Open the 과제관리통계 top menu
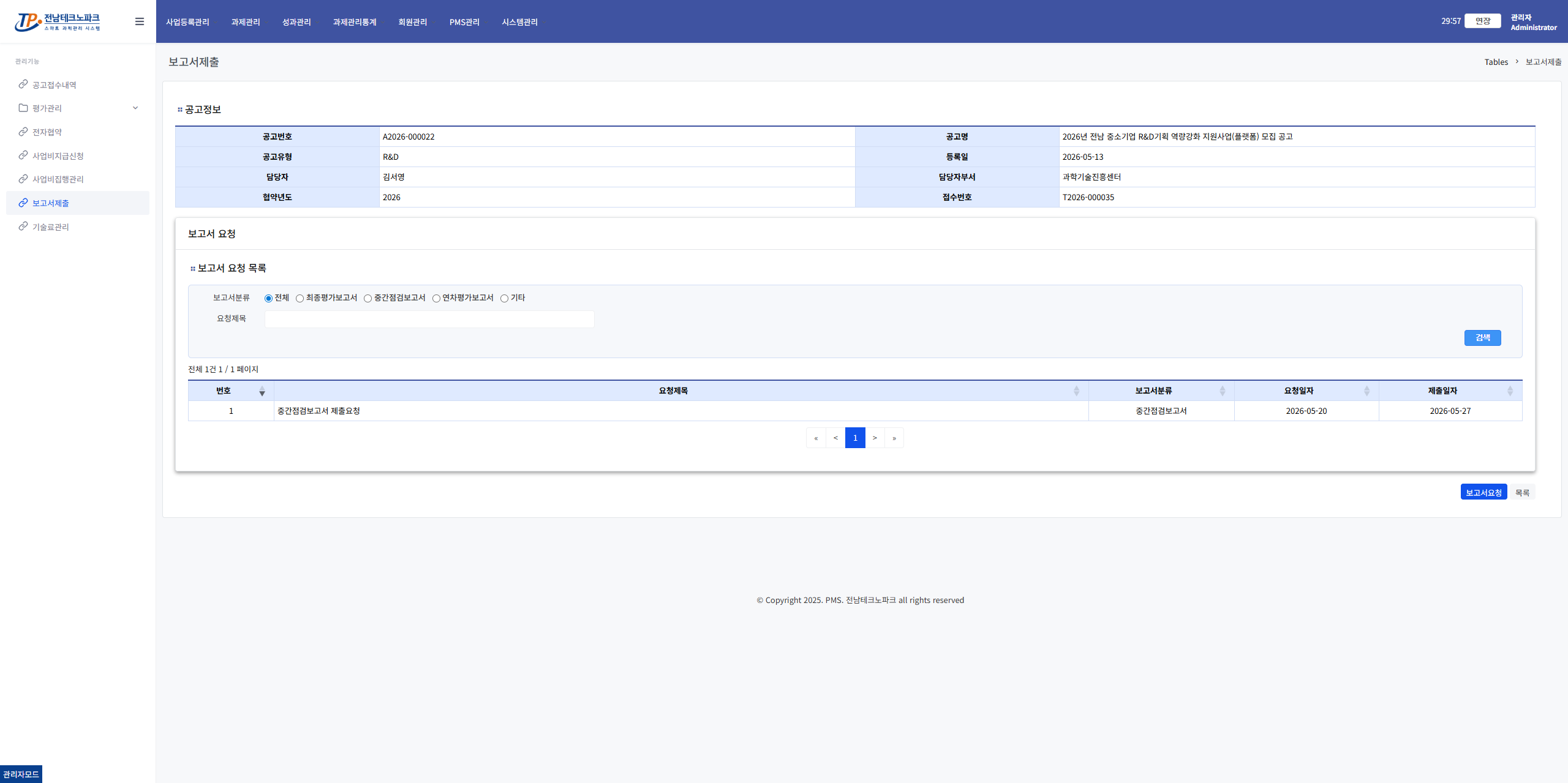Screen dimensions: 1568x783 click(x=355, y=22)
